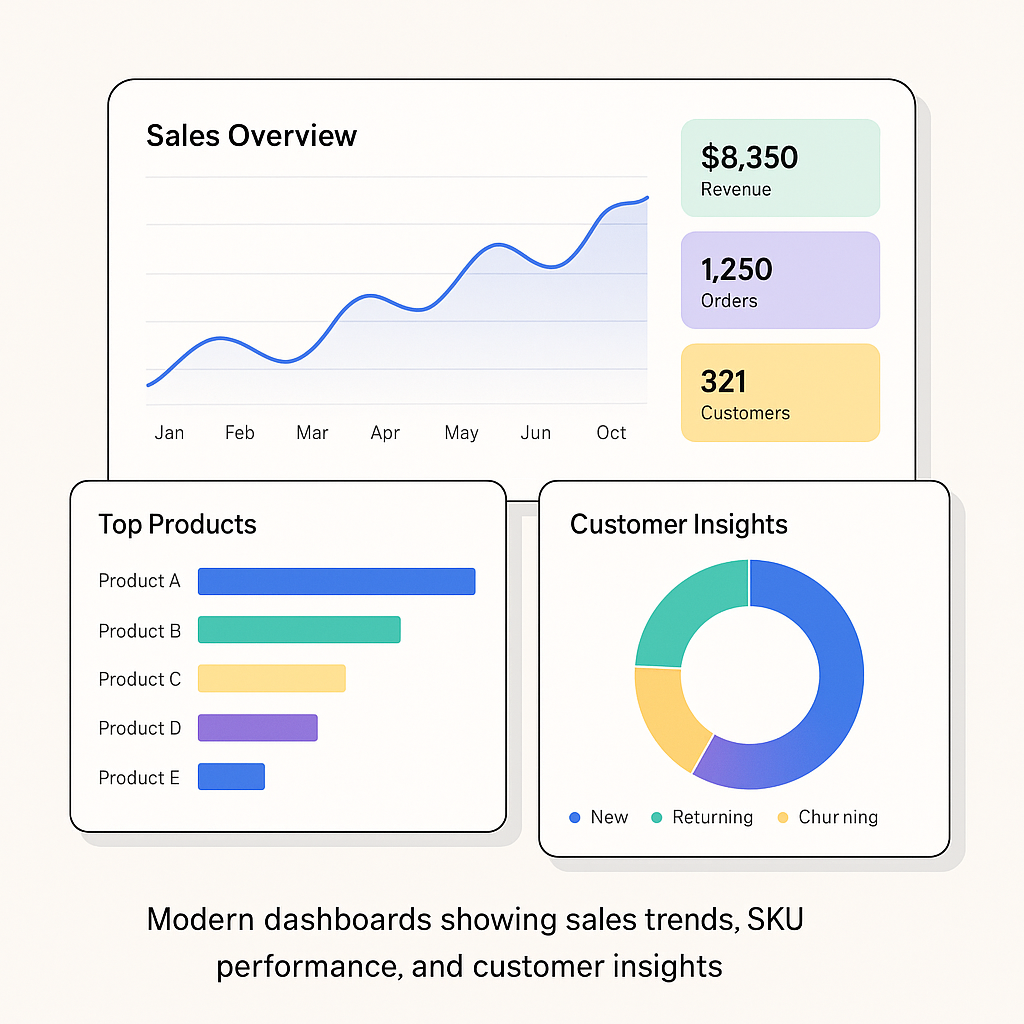Open the 1,250 Orders card
1024x1024 pixels.
(780, 281)
